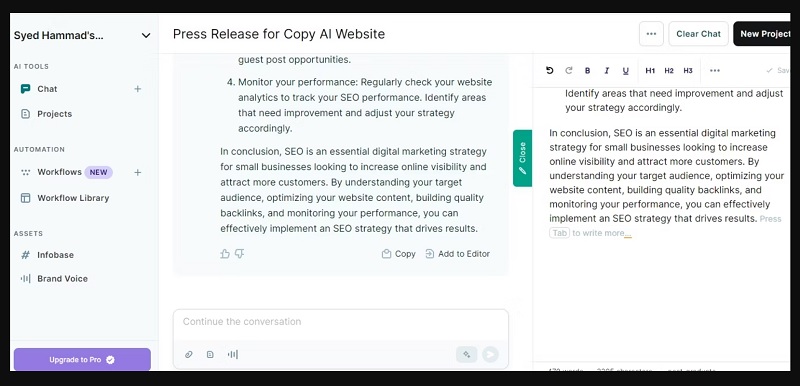Give the response a thumbs down

coord(239,253)
